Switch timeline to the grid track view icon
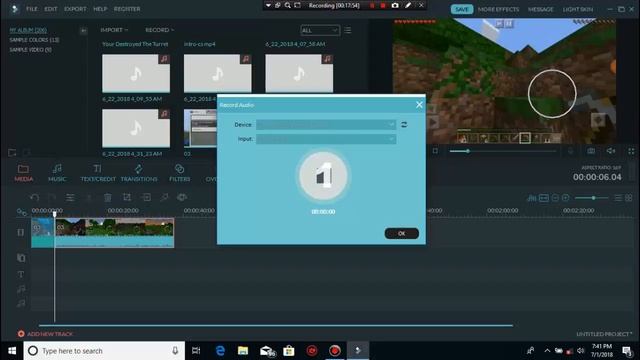This screenshot has width=640, height=360. pos(629,198)
